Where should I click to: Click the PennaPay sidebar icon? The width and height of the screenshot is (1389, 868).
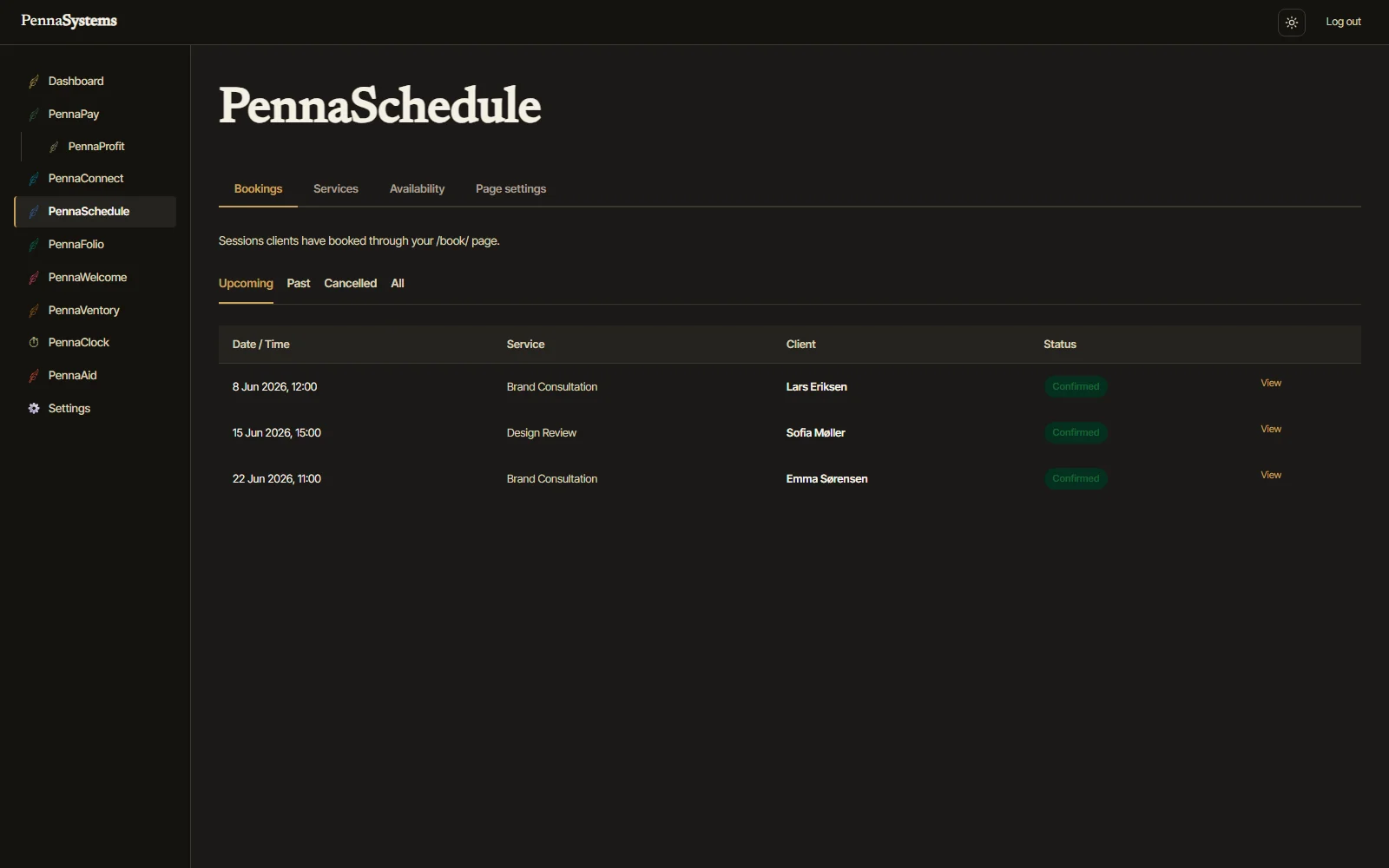pyautogui.click(x=34, y=115)
